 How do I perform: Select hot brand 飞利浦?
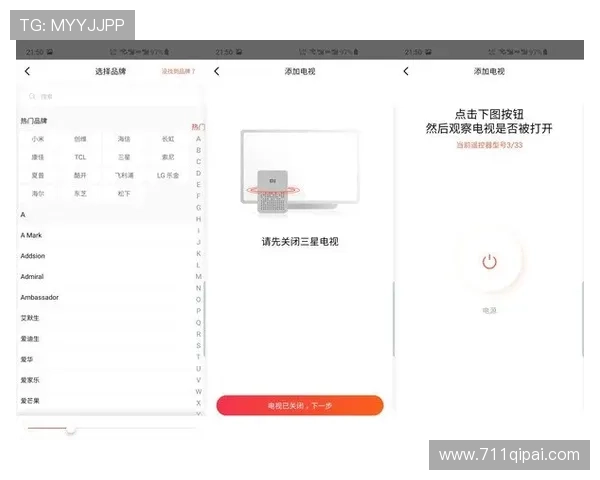coord(124,175)
